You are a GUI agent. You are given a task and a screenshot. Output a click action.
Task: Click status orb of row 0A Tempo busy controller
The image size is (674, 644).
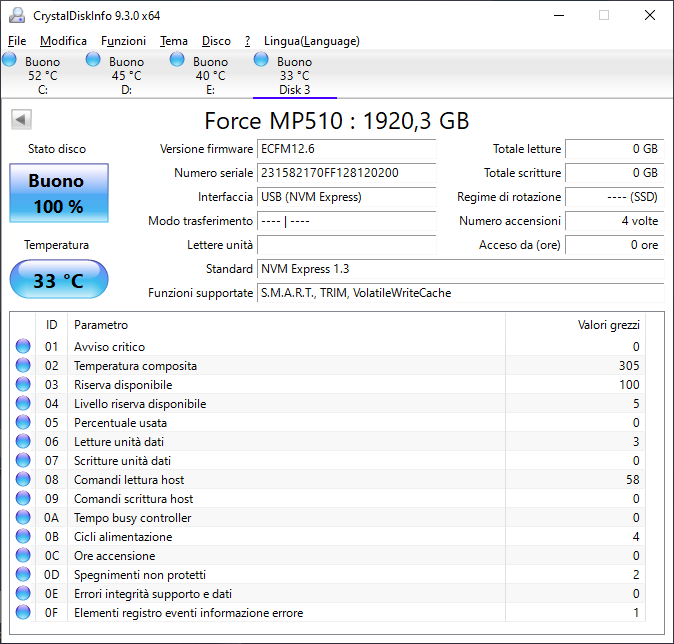(x=23, y=518)
